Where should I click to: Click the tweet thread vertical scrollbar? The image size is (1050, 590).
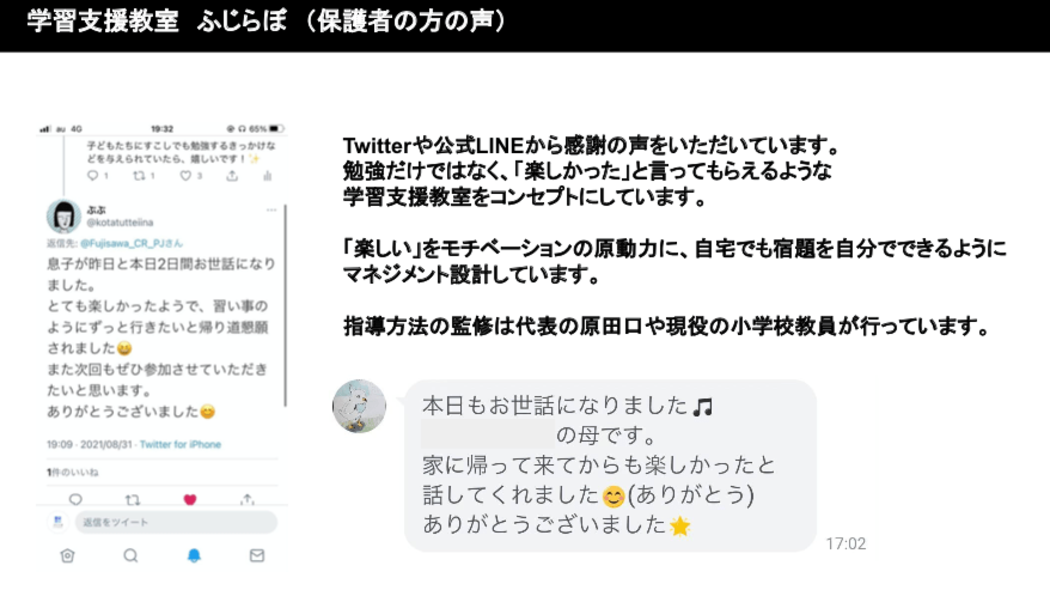[x=286, y=305]
